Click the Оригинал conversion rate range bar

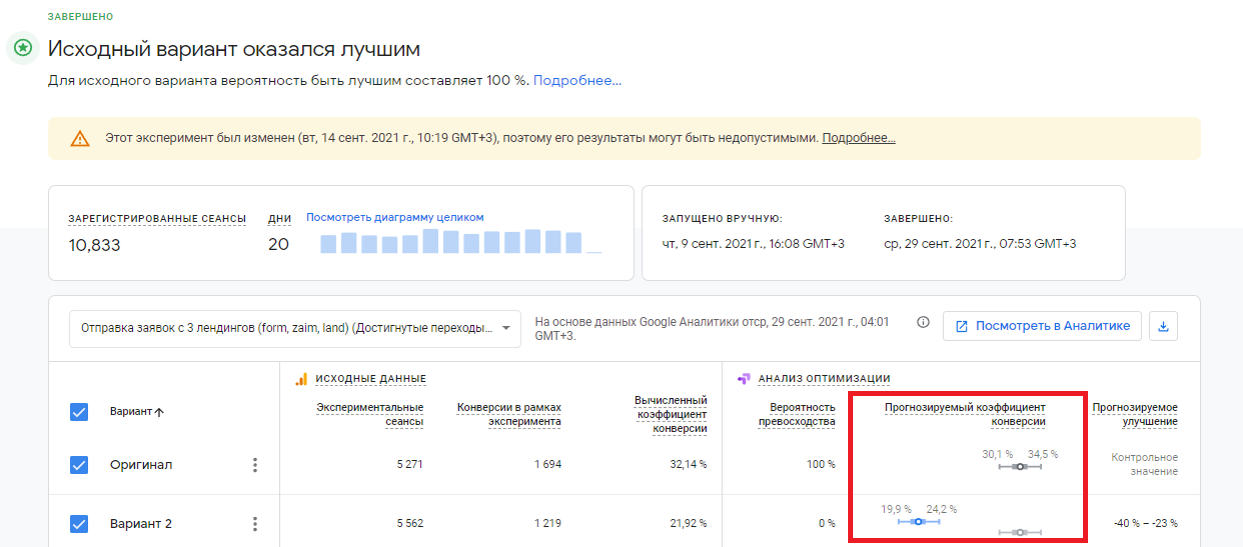[1020, 466]
